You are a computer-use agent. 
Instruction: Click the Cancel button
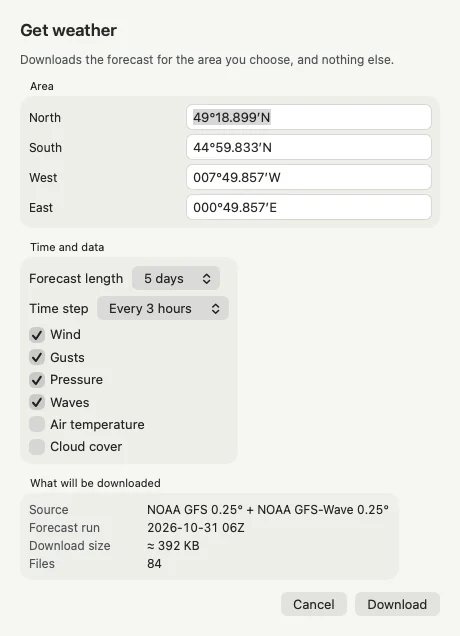tap(314, 604)
